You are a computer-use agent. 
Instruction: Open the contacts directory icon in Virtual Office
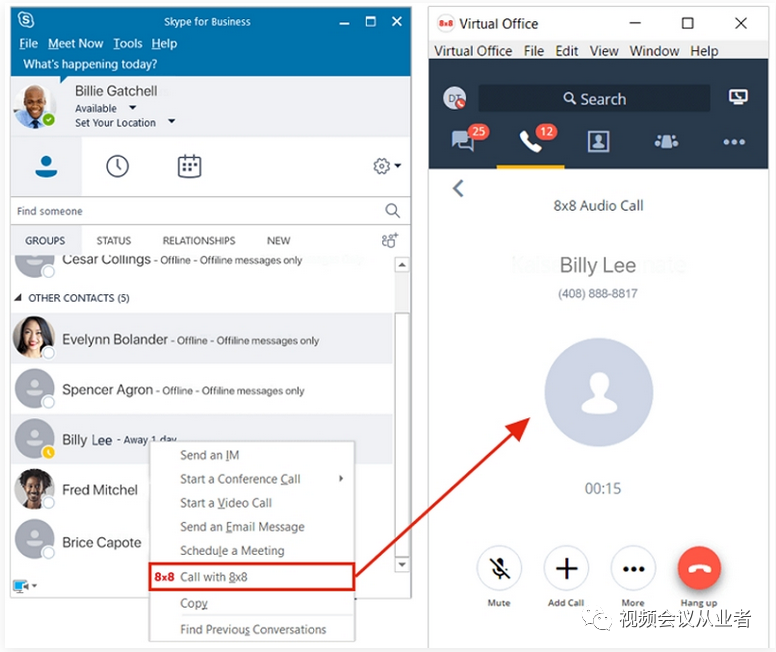coord(598,142)
